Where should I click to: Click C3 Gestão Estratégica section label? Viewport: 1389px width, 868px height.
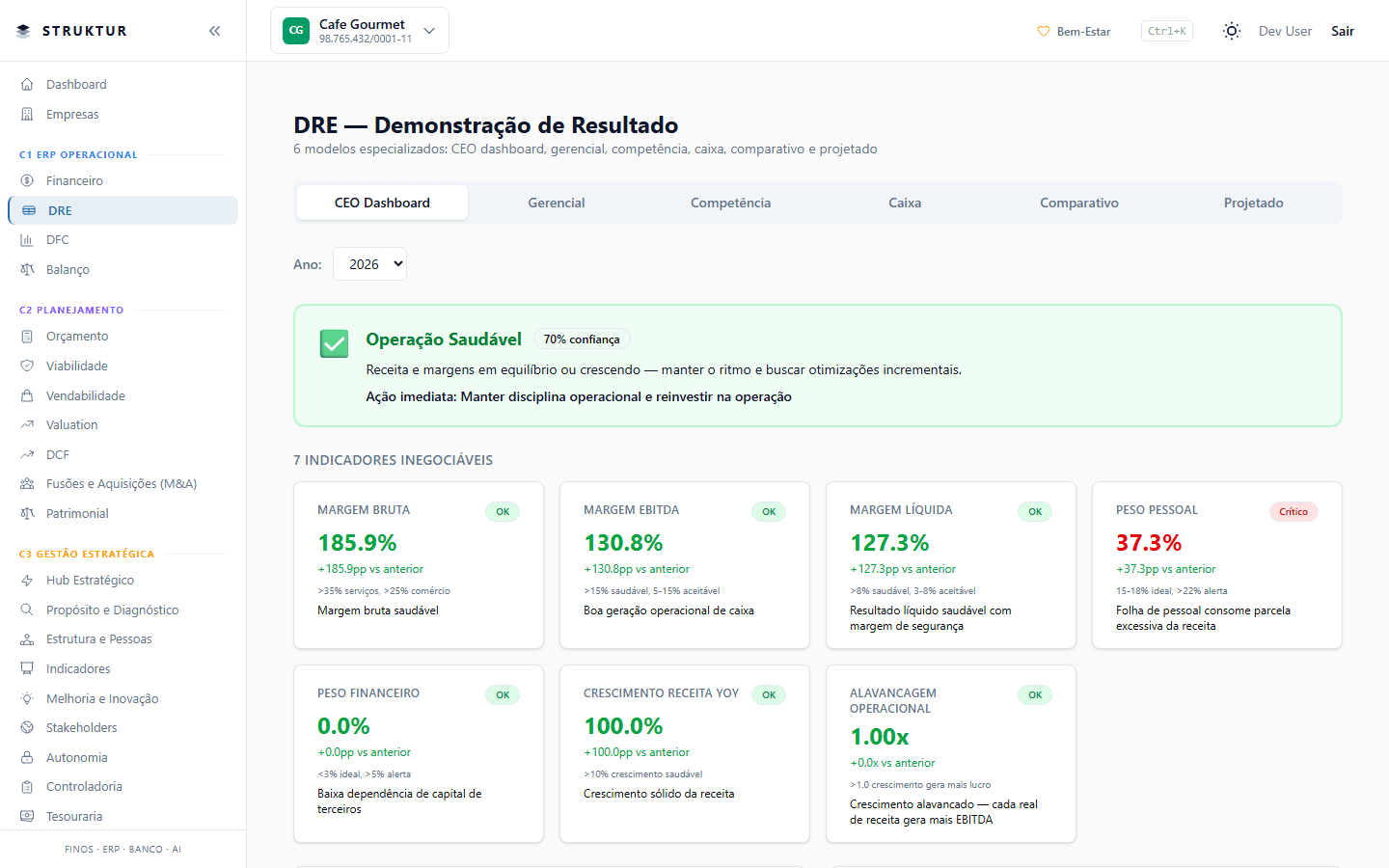click(x=87, y=554)
